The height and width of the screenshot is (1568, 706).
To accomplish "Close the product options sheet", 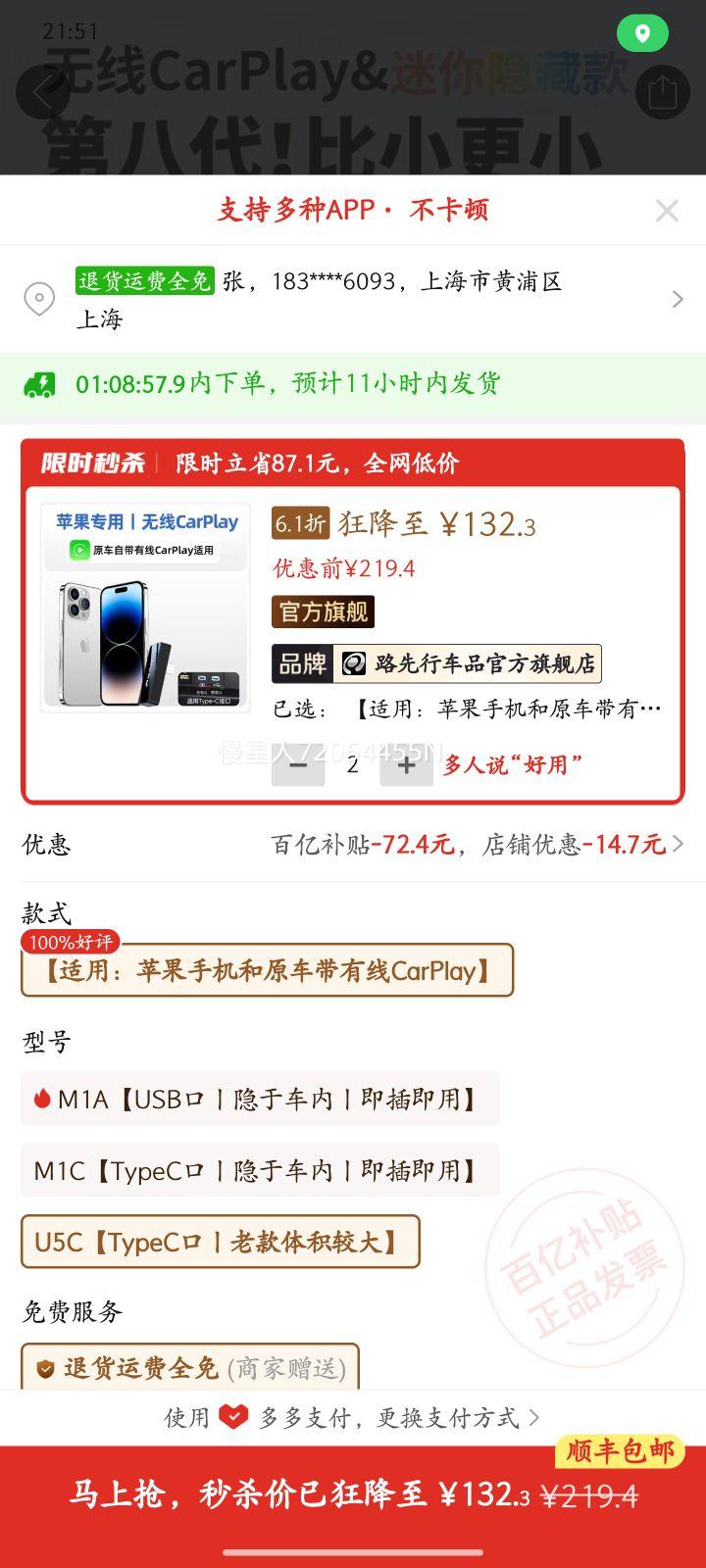I will [667, 211].
